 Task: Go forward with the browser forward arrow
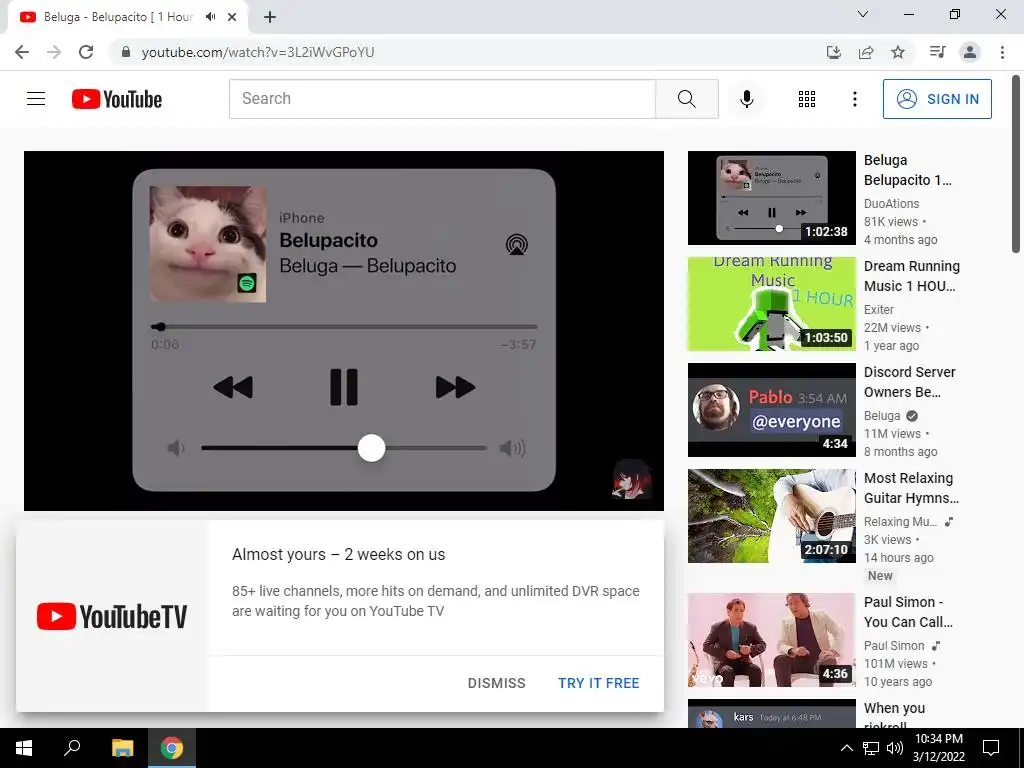click(54, 52)
